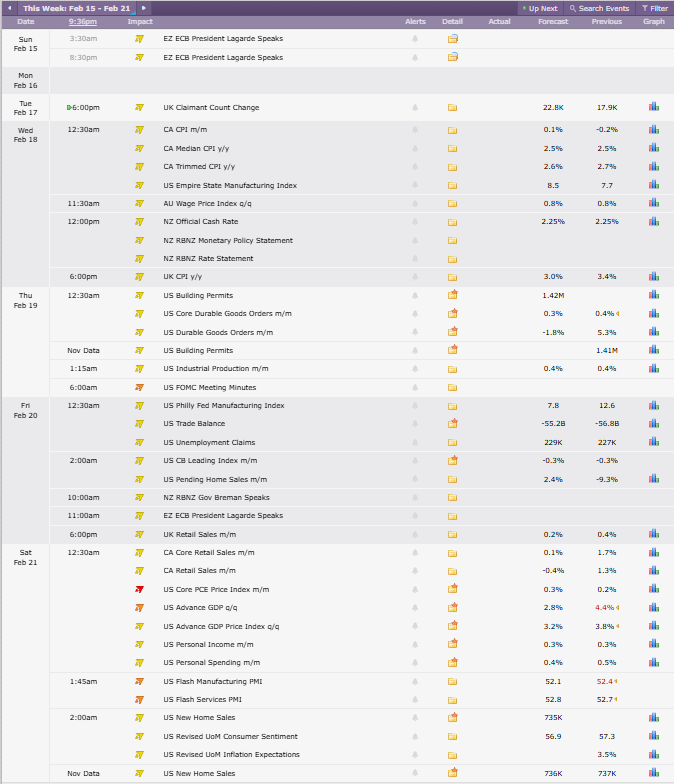Select the Actual column header
This screenshot has width=674, height=784.
click(499, 22)
